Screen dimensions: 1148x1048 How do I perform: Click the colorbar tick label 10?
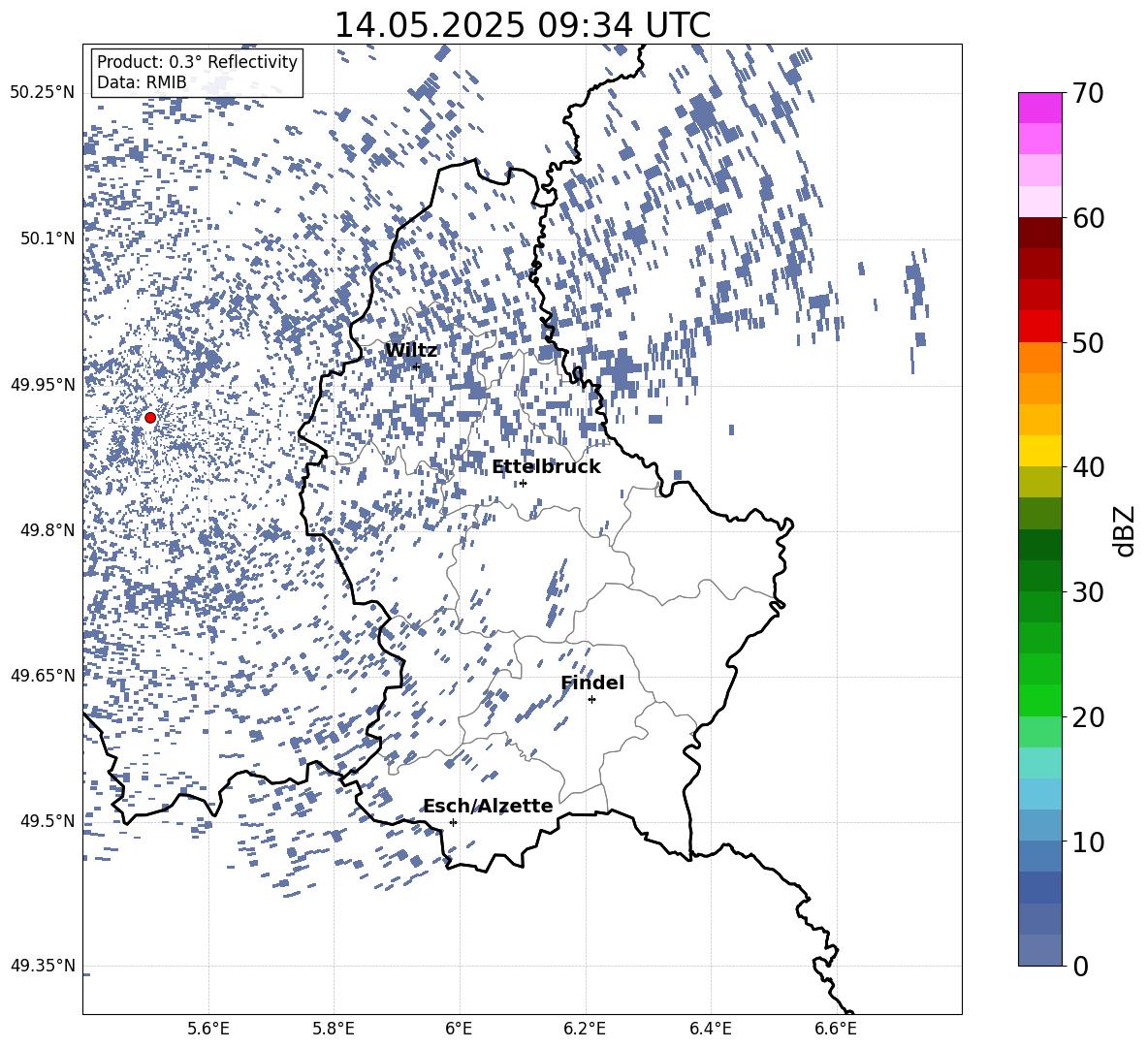point(1088,842)
